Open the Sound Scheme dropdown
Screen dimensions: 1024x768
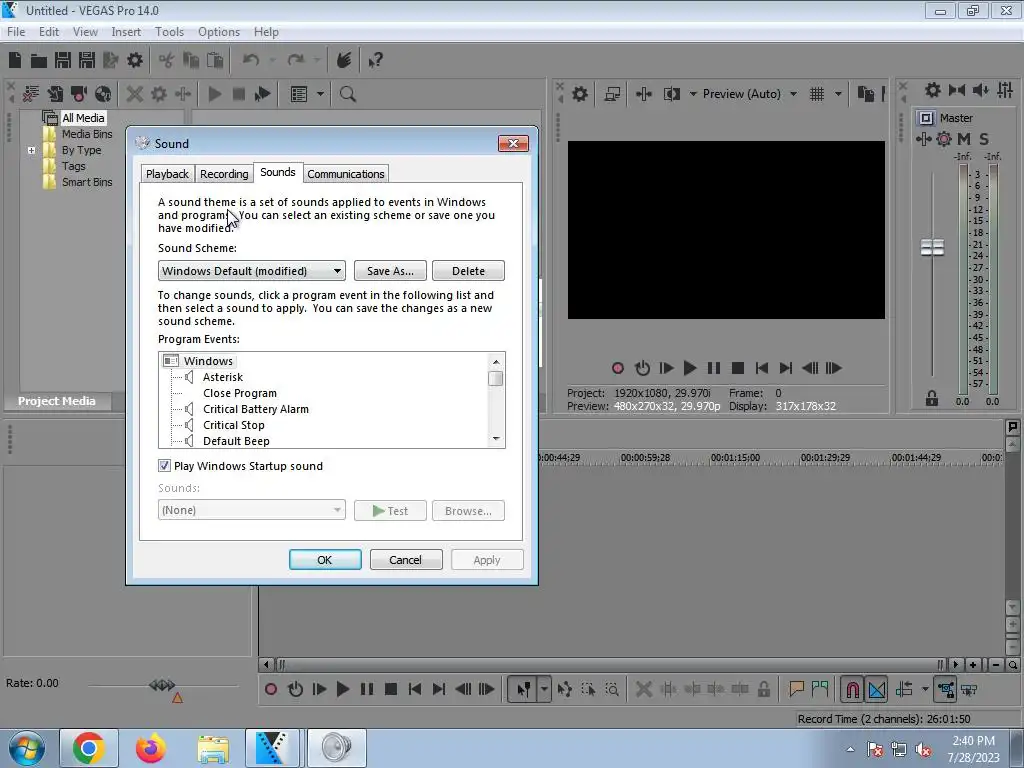click(x=251, y=271)
